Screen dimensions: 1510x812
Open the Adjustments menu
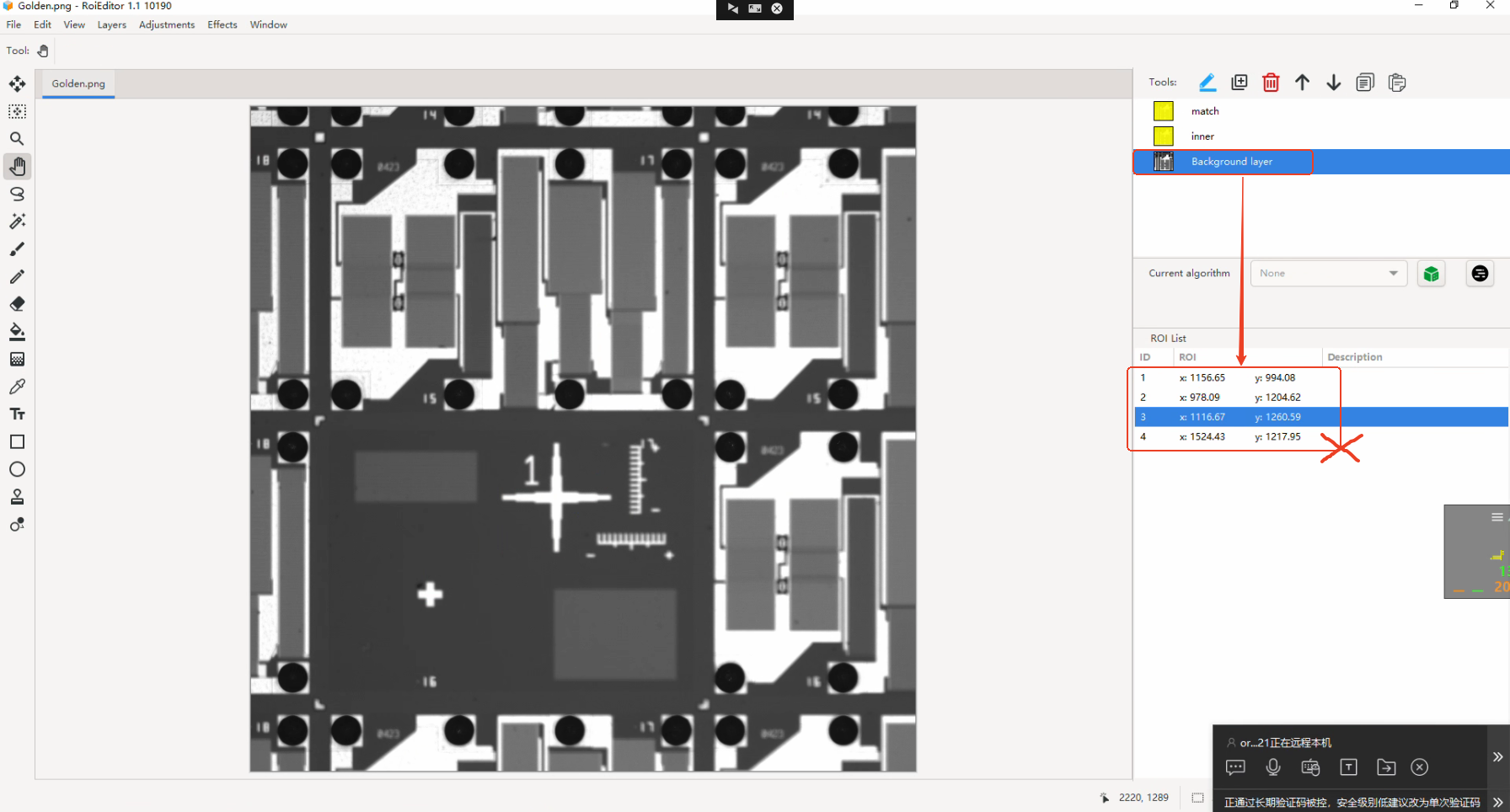click(167, 24)
